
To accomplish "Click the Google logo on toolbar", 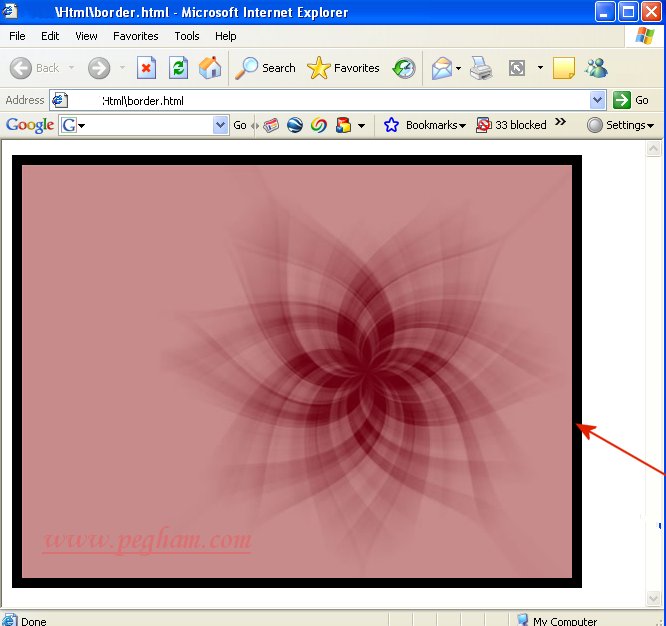I will pos(30,125).
